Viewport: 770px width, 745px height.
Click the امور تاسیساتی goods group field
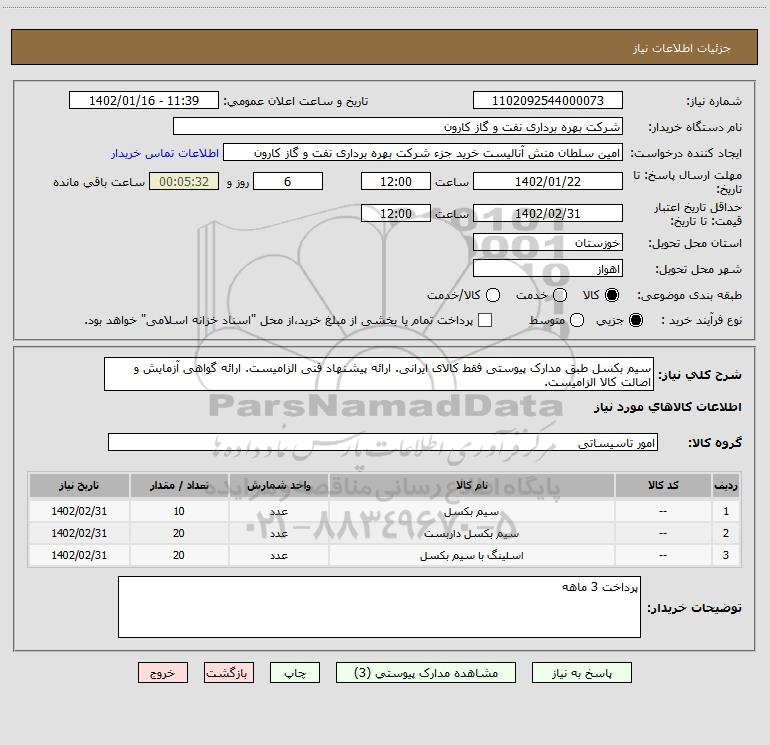pyautogui.click(x=384, y=442)
